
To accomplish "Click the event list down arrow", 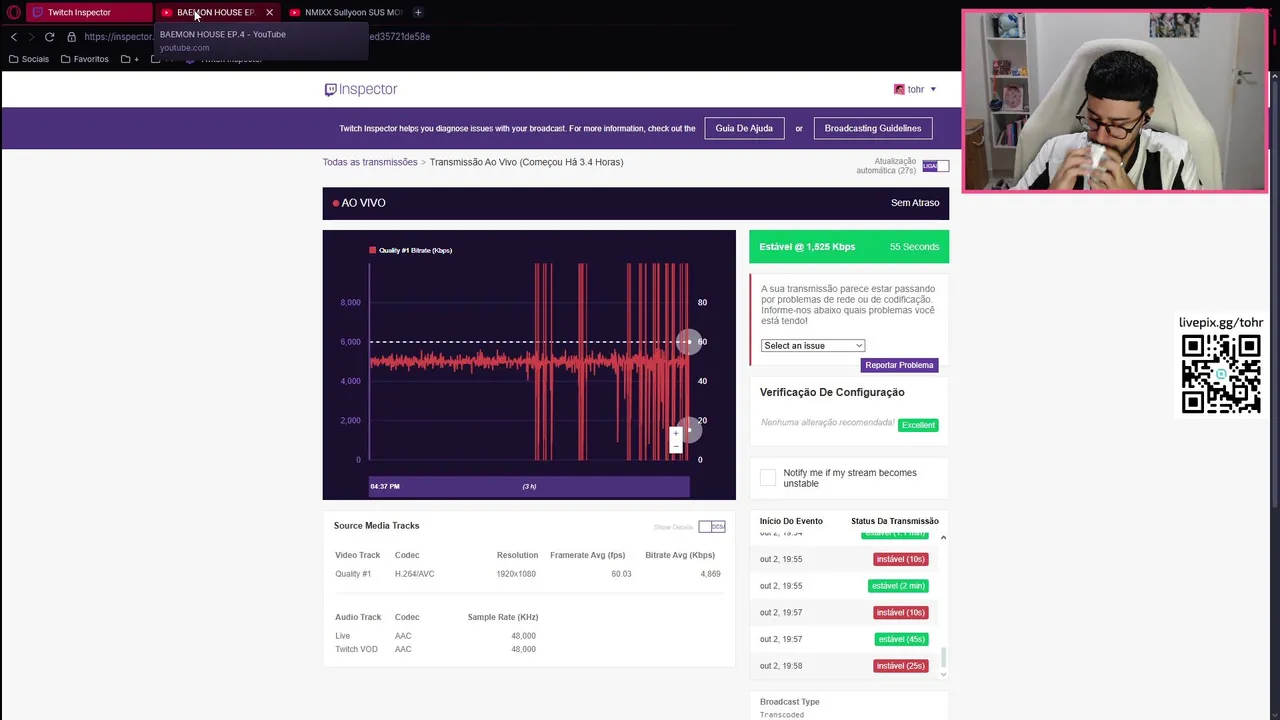I will (x=943, y=675).
